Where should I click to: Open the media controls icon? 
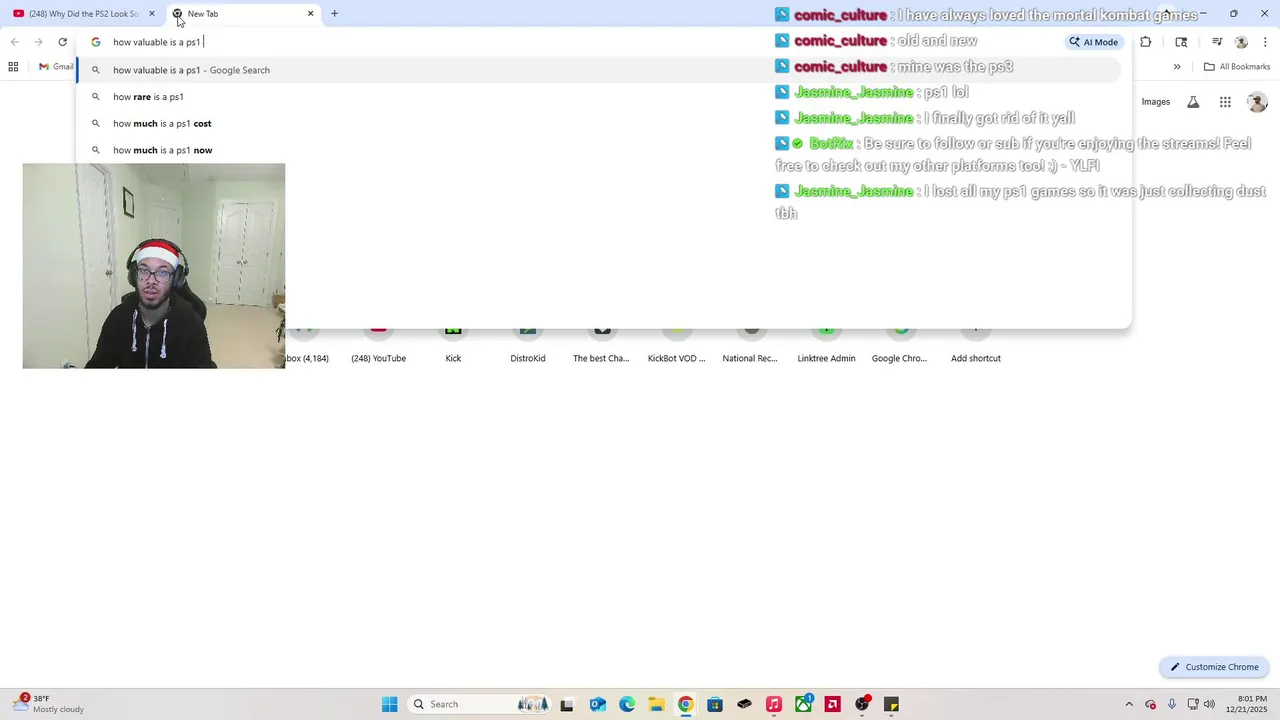click(1217, 42)
